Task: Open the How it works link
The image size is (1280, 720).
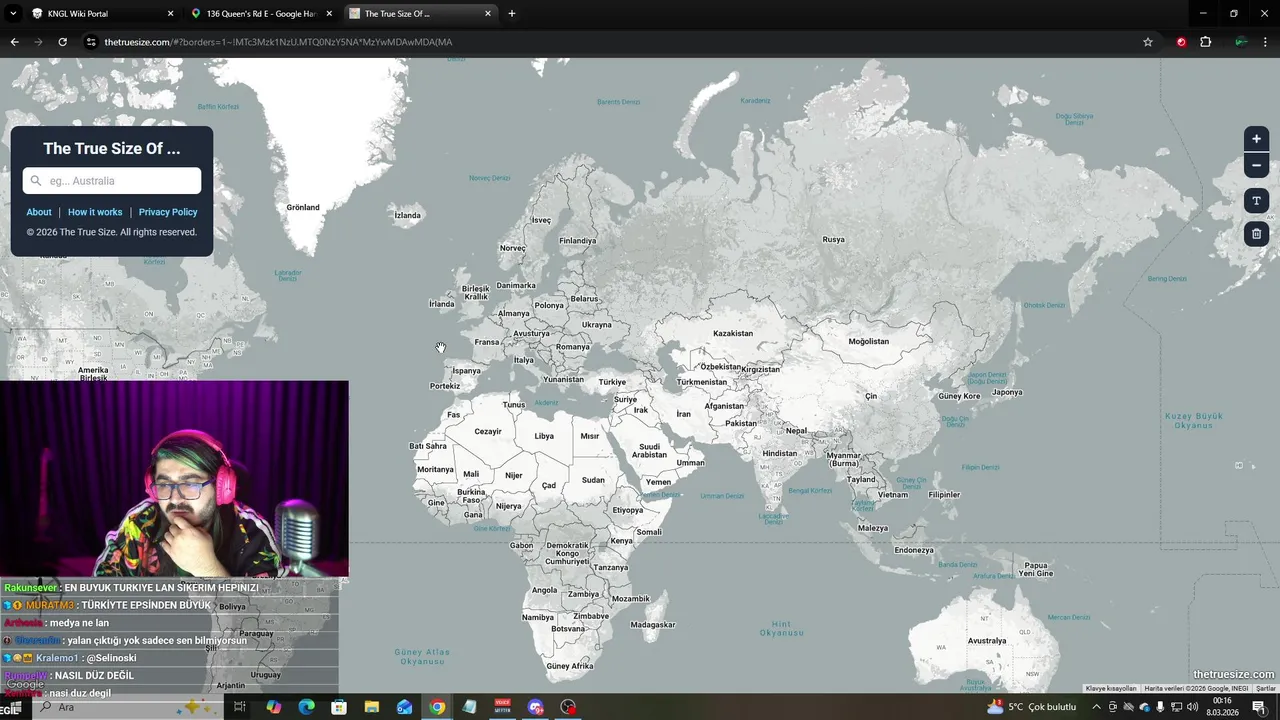Action: tap(95, 212)
